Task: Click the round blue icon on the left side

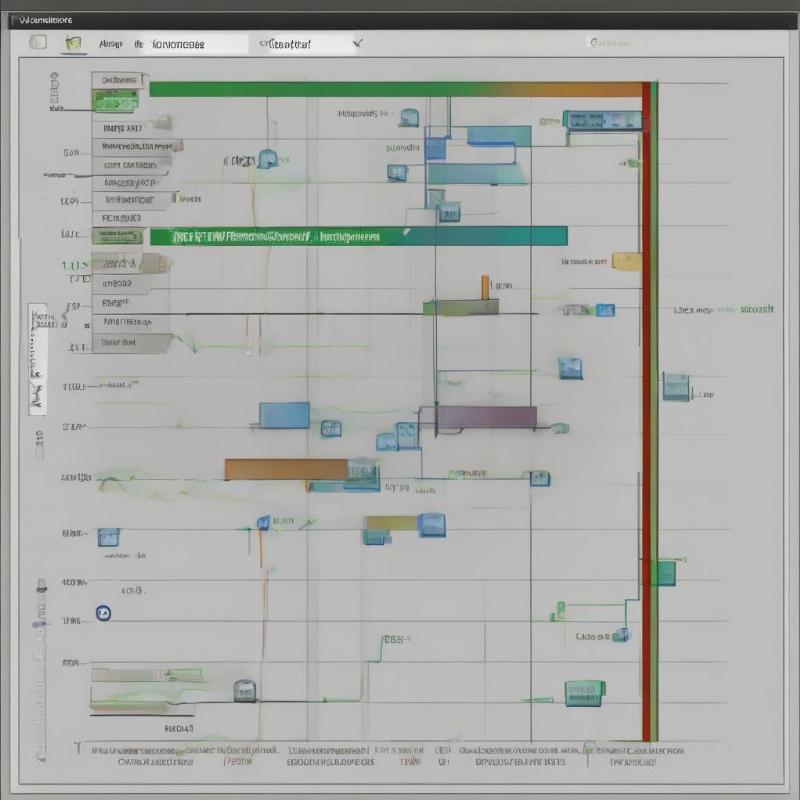Action: [x=101, y=612]
